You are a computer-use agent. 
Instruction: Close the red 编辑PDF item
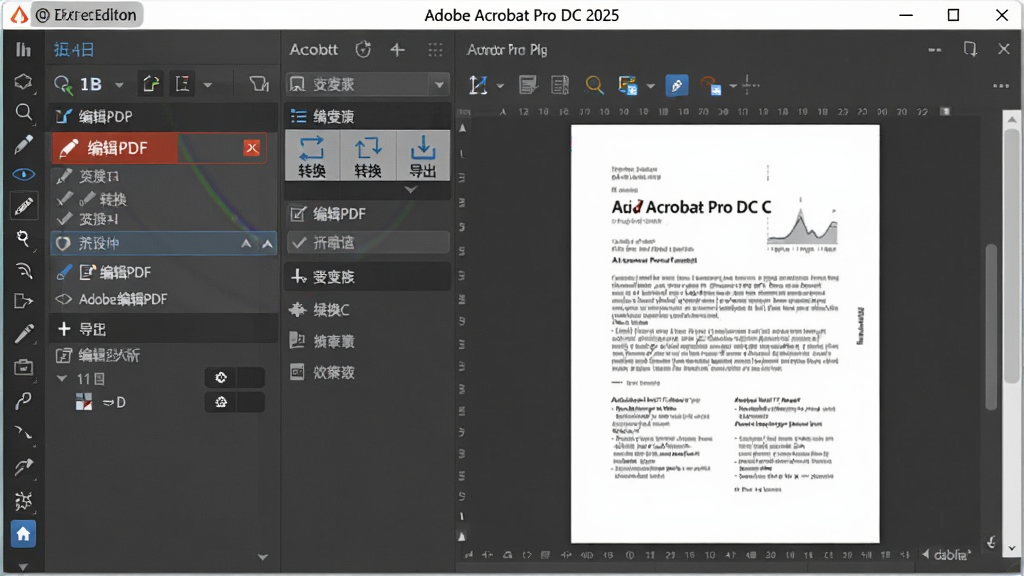click(x=251, y=148)
